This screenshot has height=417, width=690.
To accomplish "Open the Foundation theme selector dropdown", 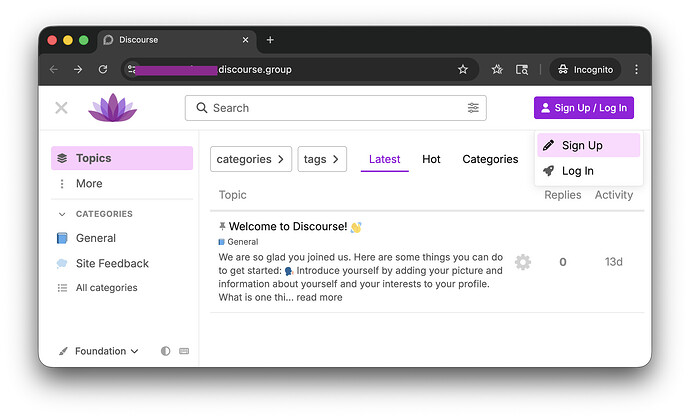I will coord(99,351).
